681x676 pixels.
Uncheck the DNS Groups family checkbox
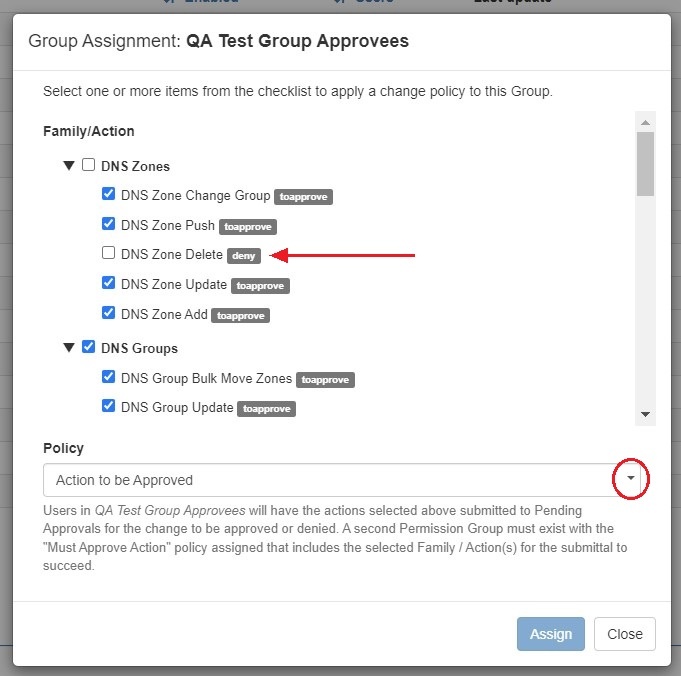point(88,348)
